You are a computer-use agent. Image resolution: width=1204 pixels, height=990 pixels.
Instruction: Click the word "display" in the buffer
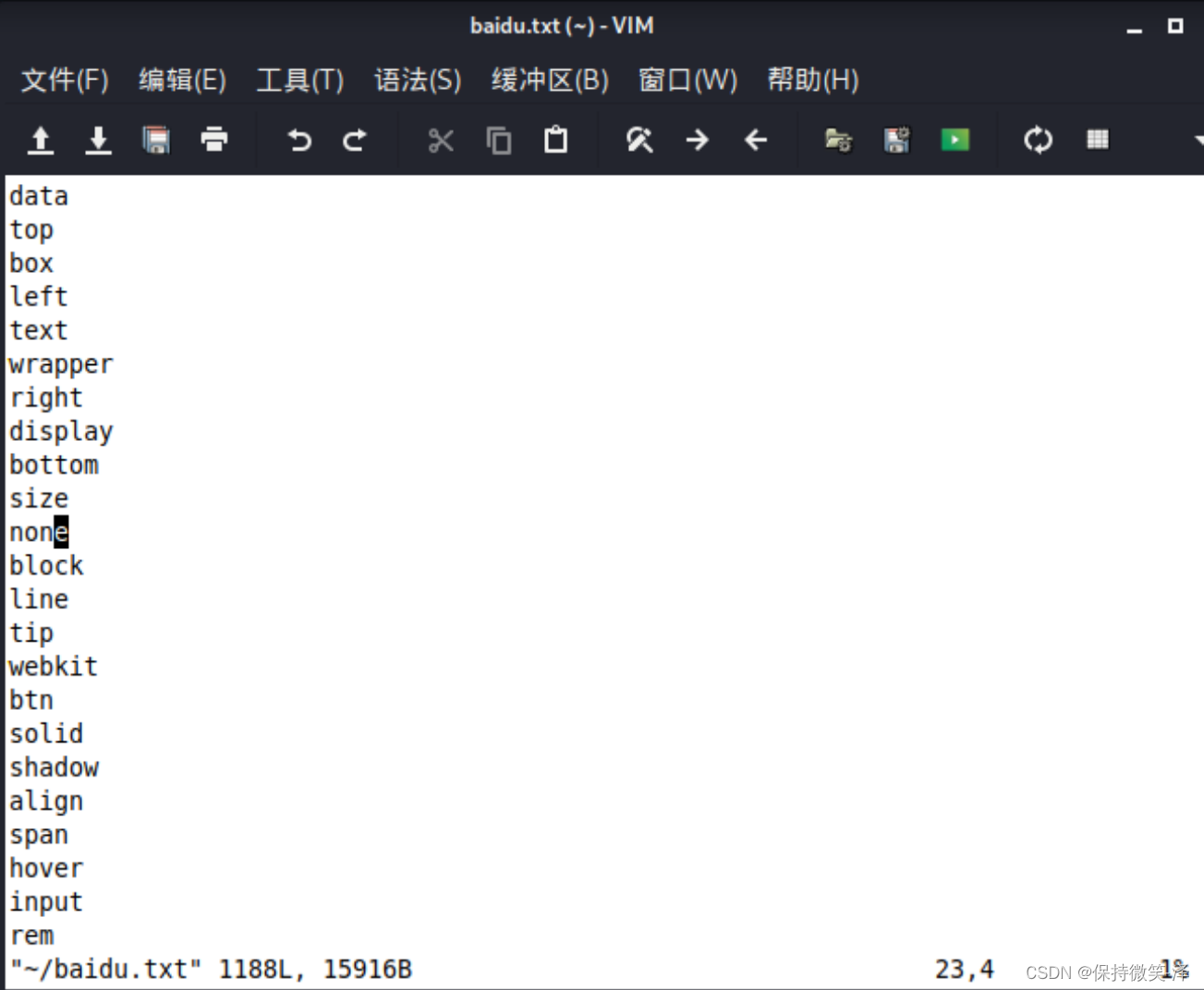point(61,432)
